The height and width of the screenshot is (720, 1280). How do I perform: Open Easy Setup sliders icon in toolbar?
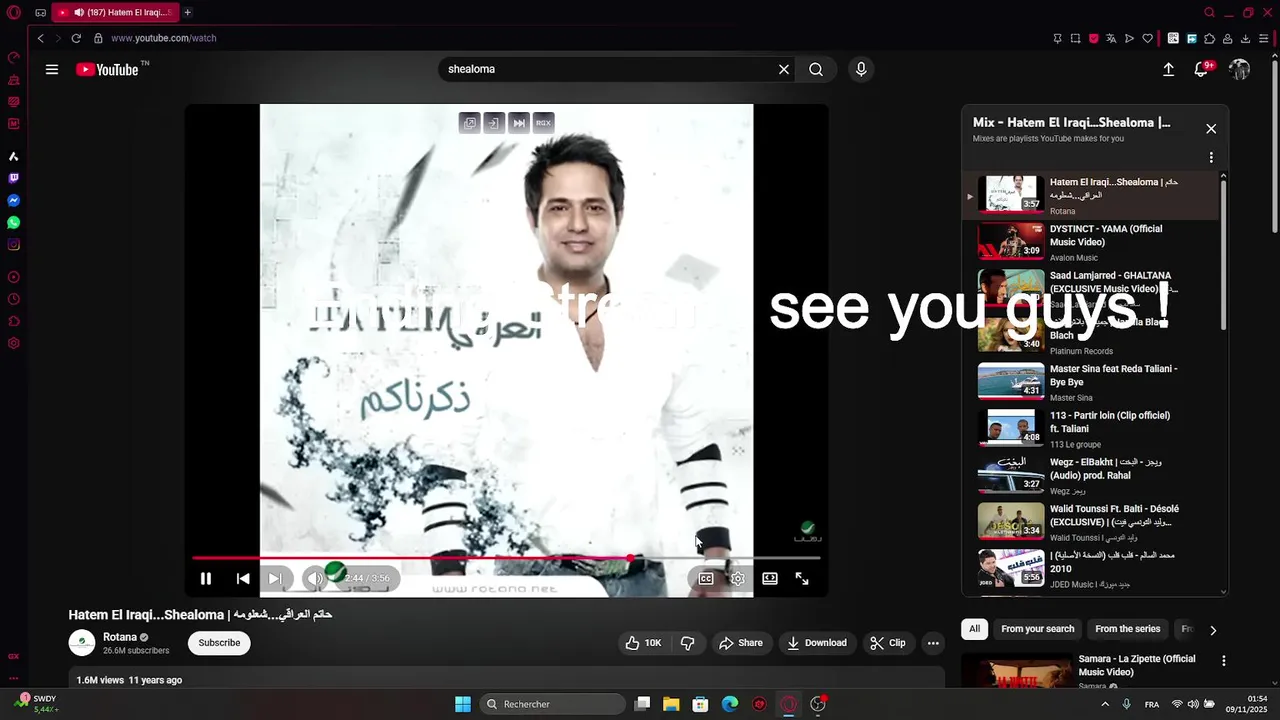tap(1263, 38)
